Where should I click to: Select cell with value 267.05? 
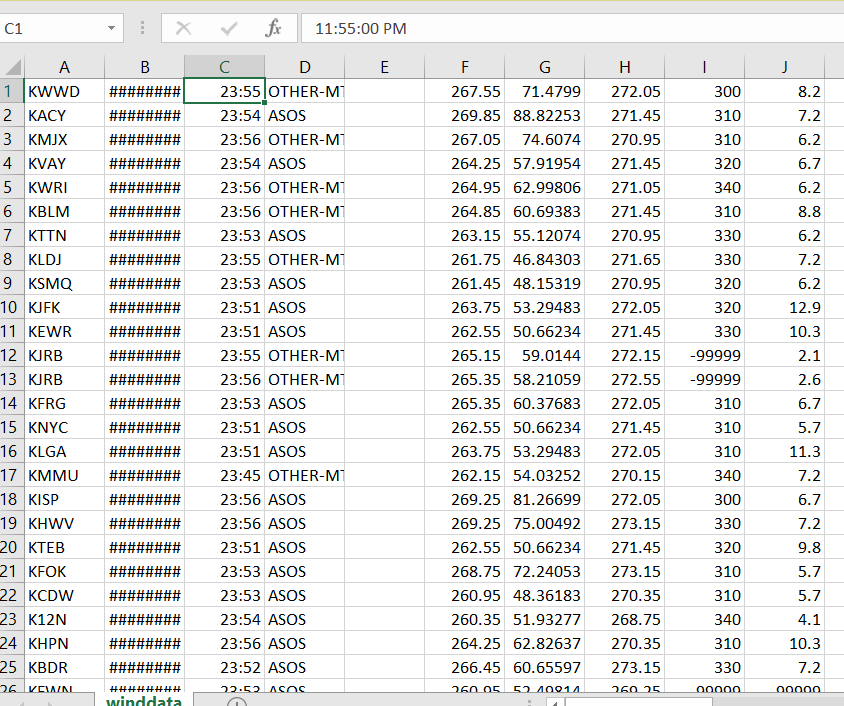[x=465, y=139]
